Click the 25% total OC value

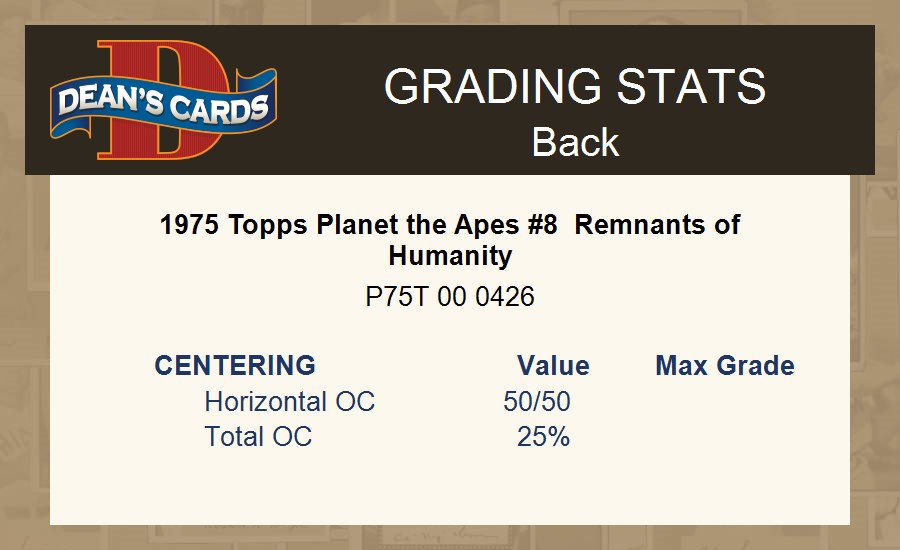[x=543, y=436]
